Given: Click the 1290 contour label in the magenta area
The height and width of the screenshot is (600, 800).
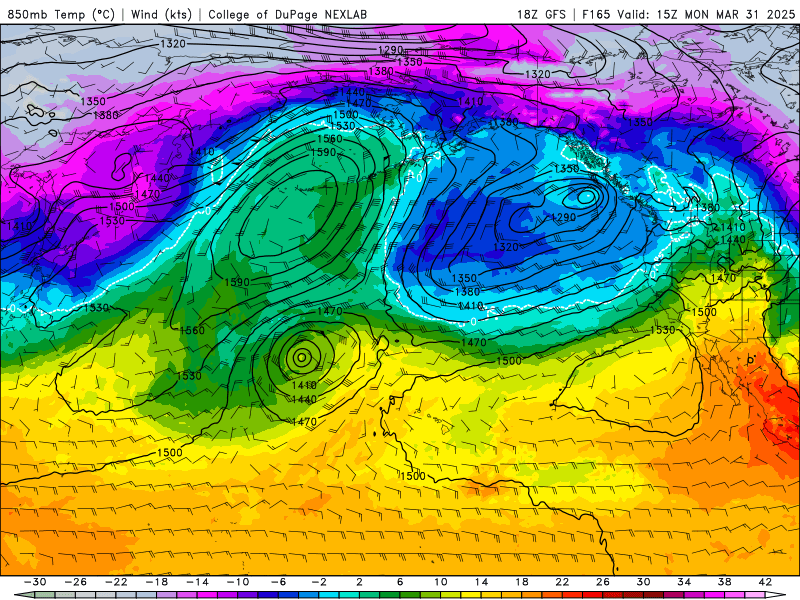Looking at the screenshot, I should pos(390,50).
